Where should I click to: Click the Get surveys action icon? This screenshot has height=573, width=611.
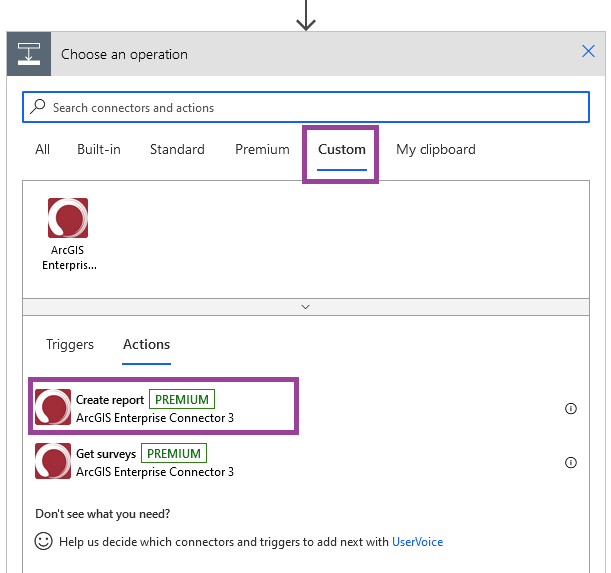point(53,461)
